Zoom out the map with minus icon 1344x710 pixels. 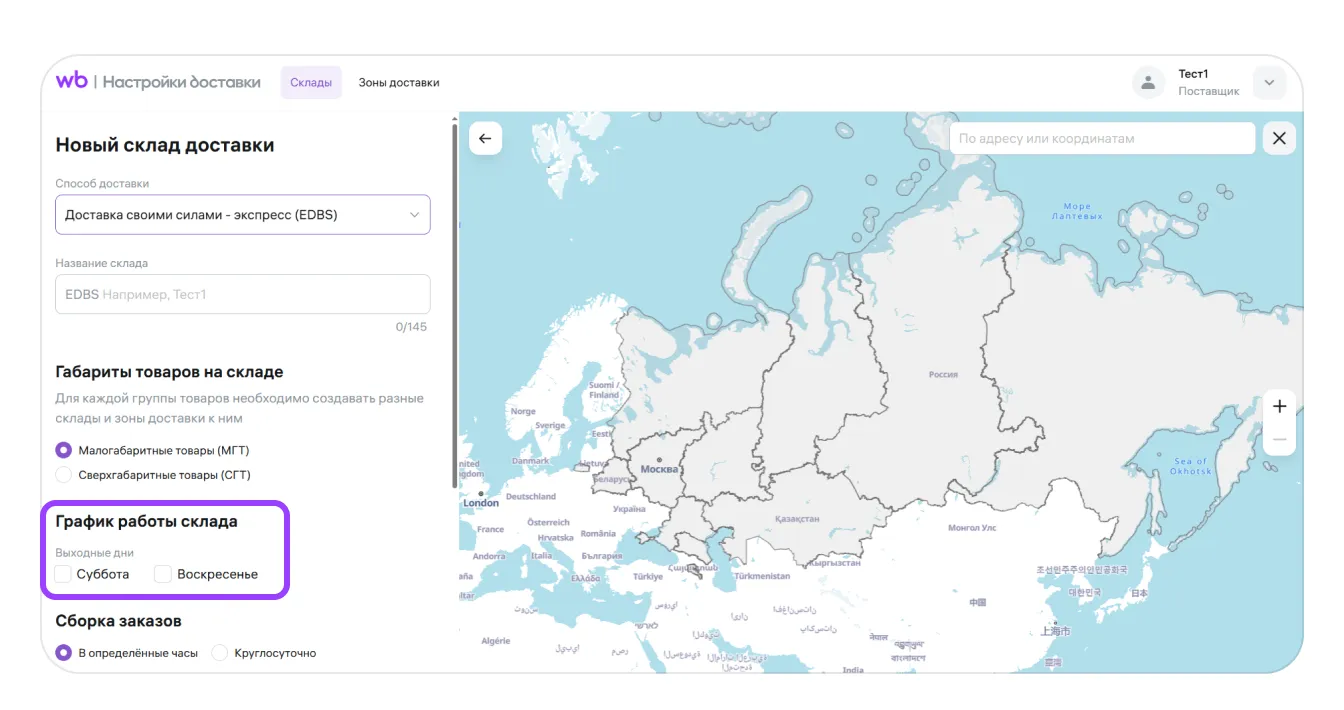[x=1279, y=440]
